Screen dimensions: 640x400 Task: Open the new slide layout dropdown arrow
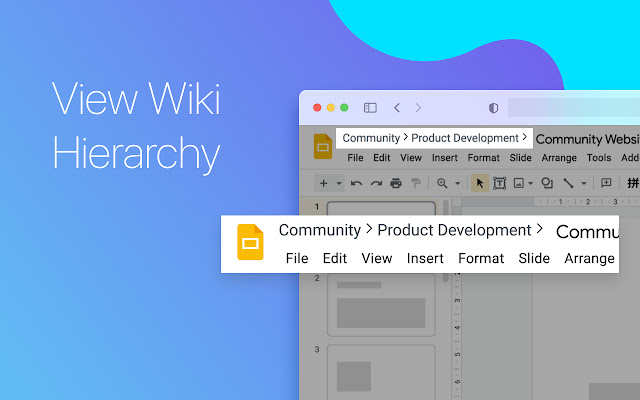339,184
